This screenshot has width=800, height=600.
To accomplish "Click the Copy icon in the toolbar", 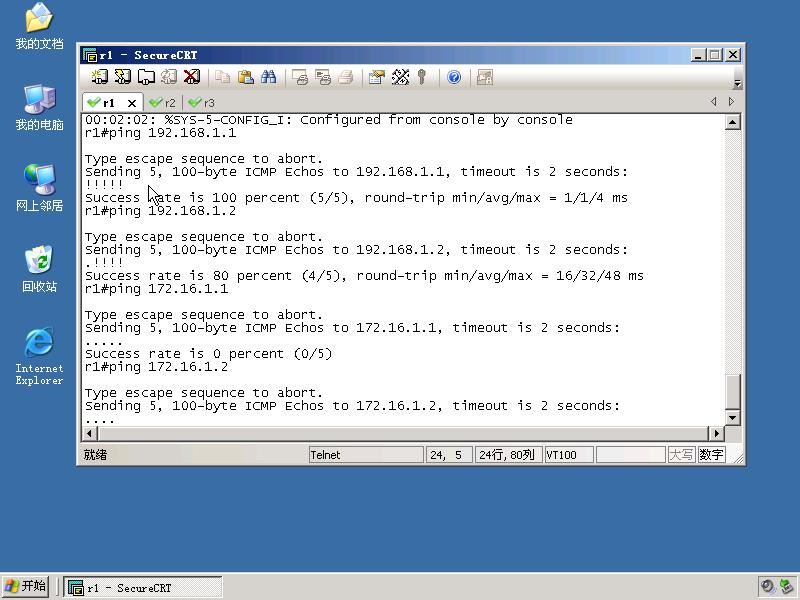I will 222,77.
